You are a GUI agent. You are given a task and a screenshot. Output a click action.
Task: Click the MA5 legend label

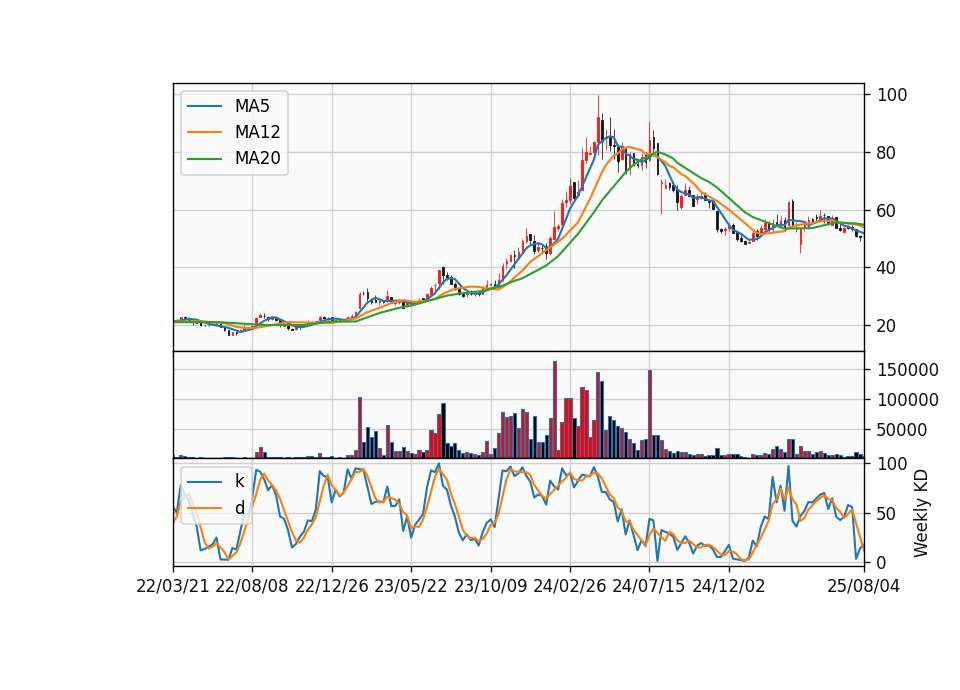252,106
